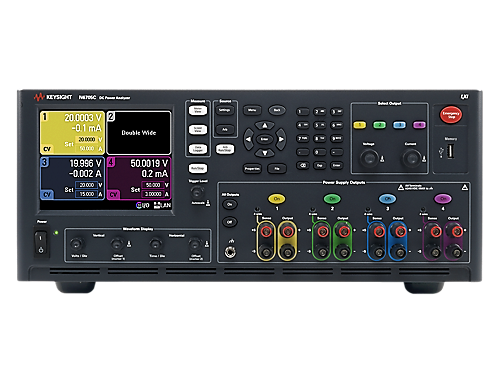Push the Voltage knob
Image resolution: width=500 pixels, height=375 pixels.
pos(369,158)
